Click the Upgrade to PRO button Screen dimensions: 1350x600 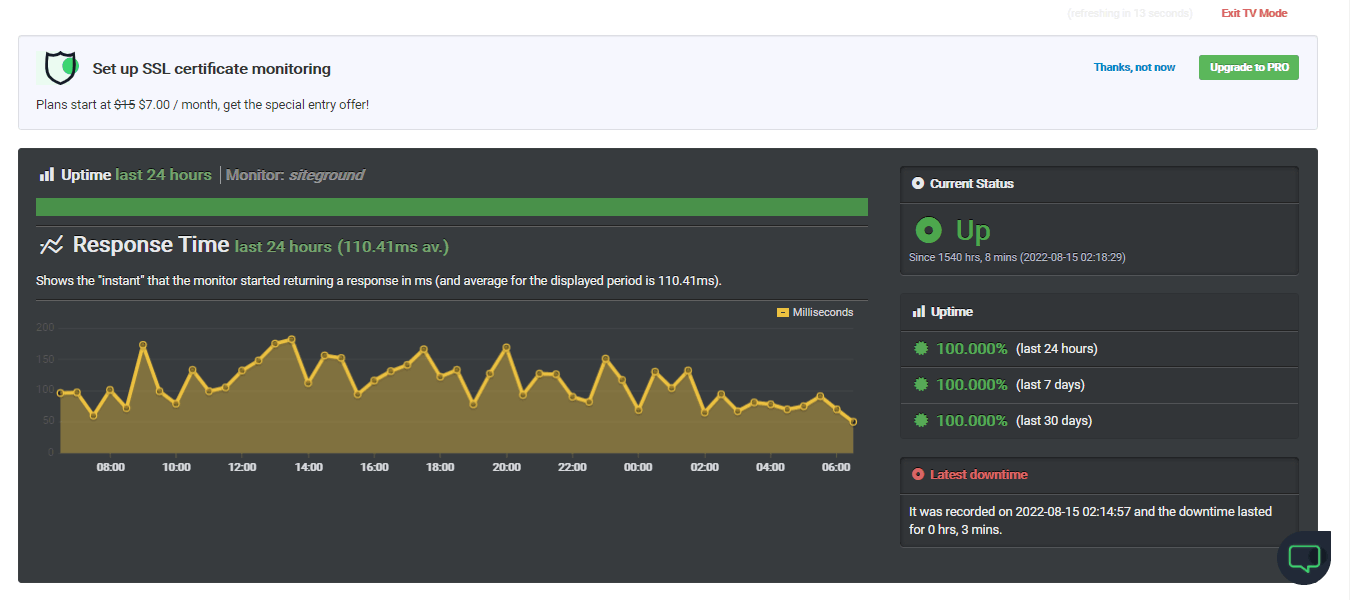click(1248, 67)
